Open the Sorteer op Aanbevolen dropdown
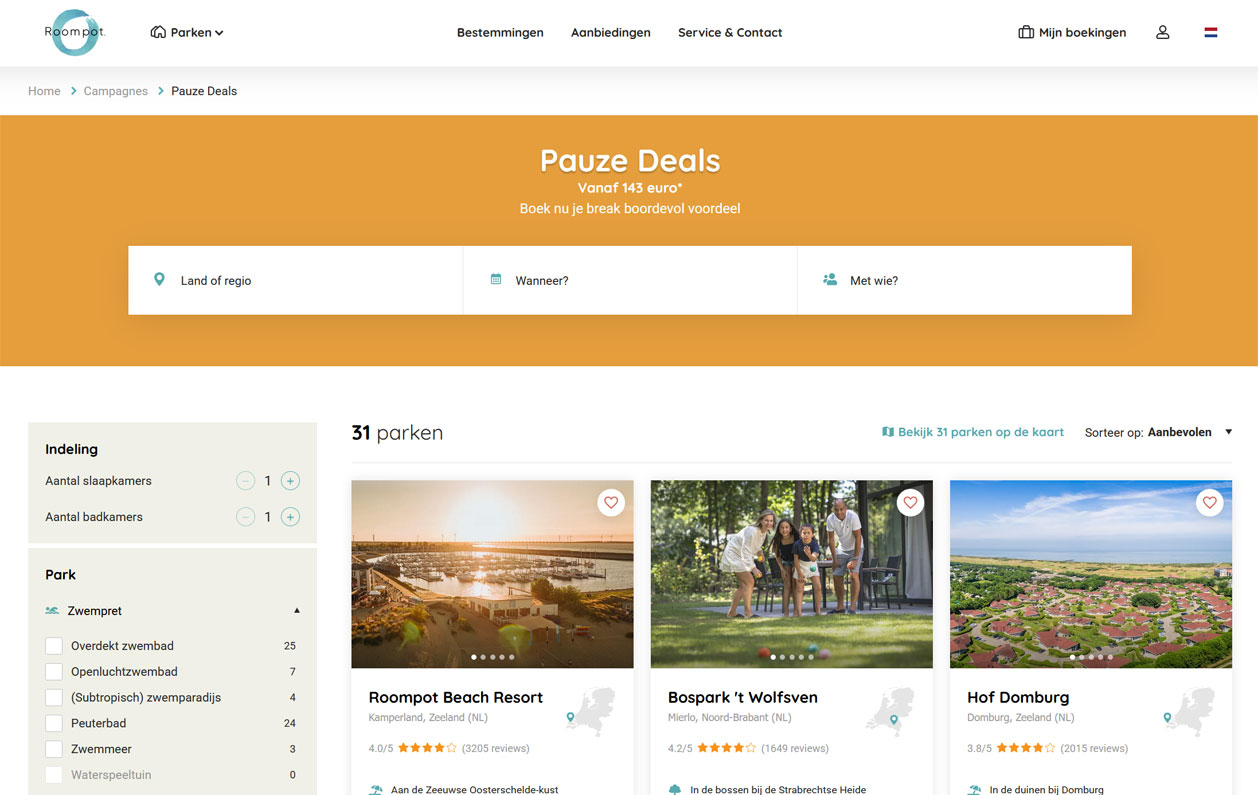 point(1159,432)
